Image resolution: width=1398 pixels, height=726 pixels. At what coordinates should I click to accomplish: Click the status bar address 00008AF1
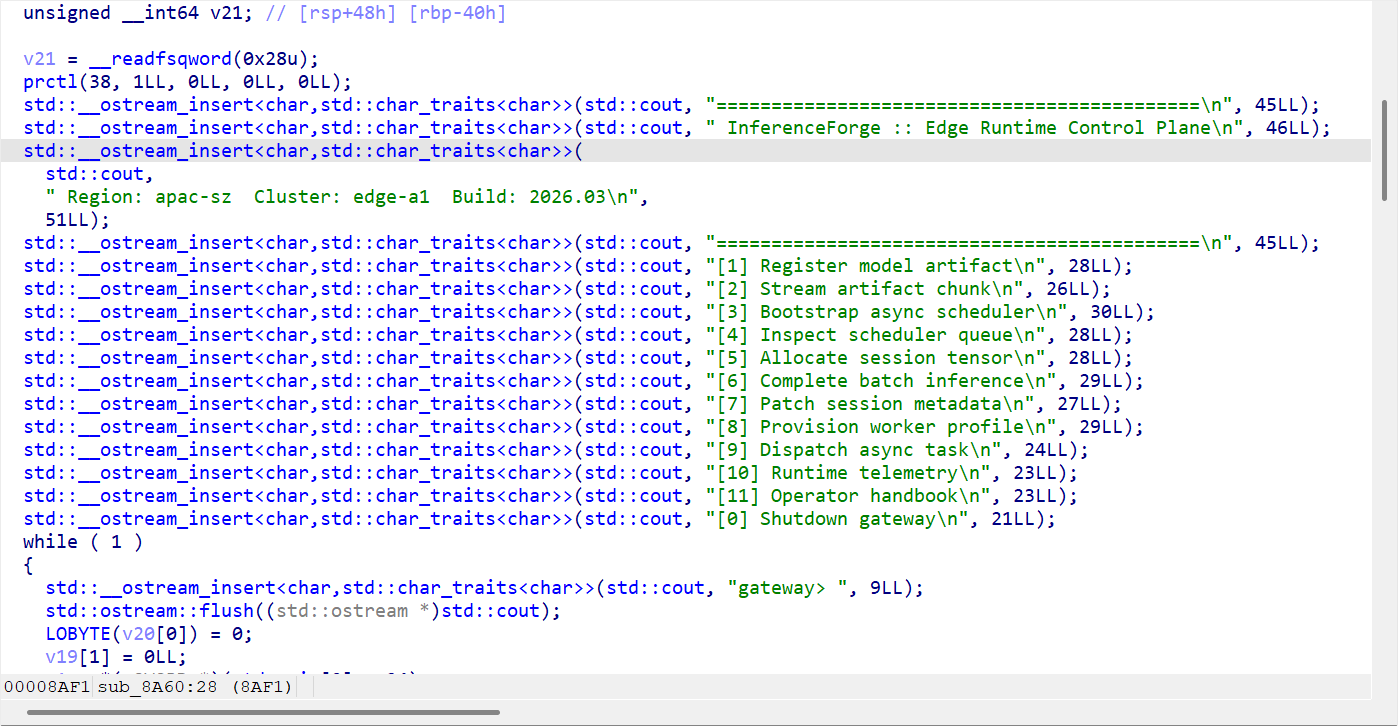click(47, 687)
